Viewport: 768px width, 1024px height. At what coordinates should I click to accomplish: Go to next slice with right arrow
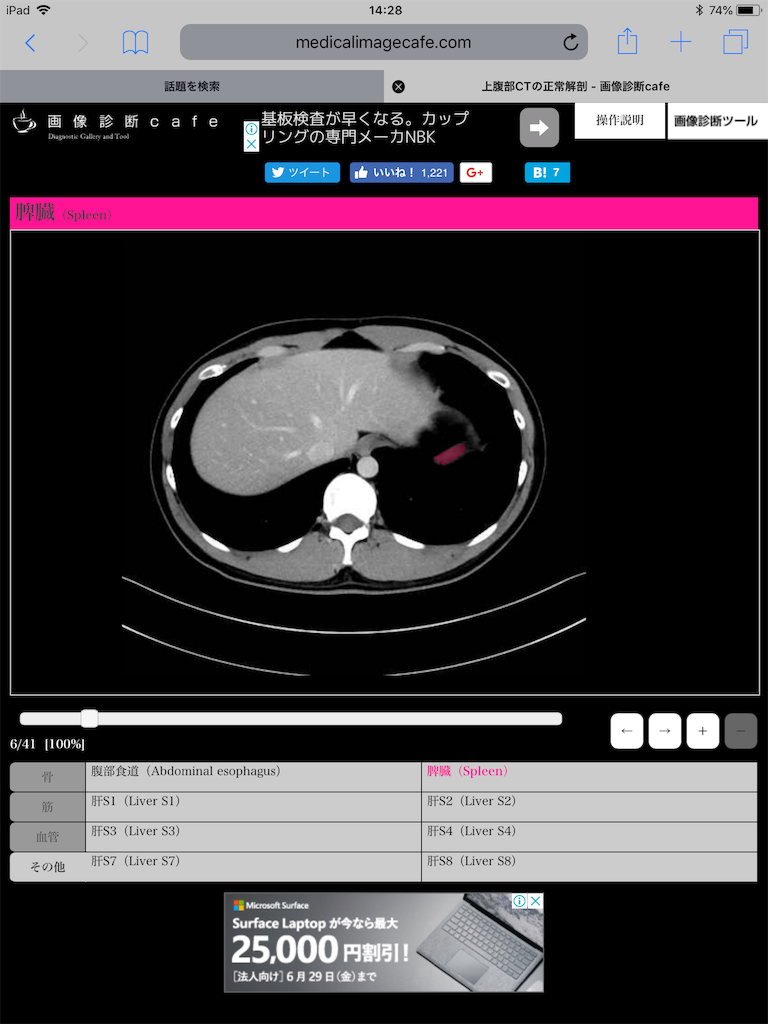tap(665, 731)
